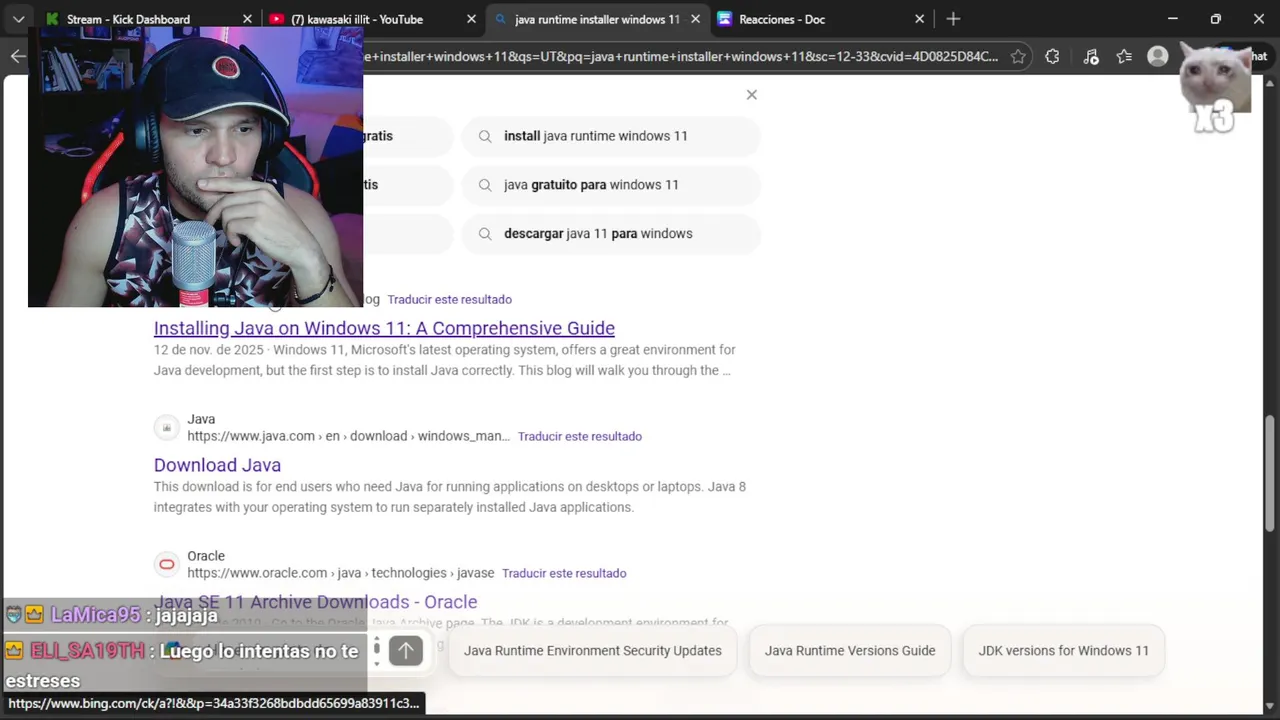The width and height of the screenshot is (1280, 720).
Task: Click the 12 de nov. de 2025 snippet
Action: point(445,360)
